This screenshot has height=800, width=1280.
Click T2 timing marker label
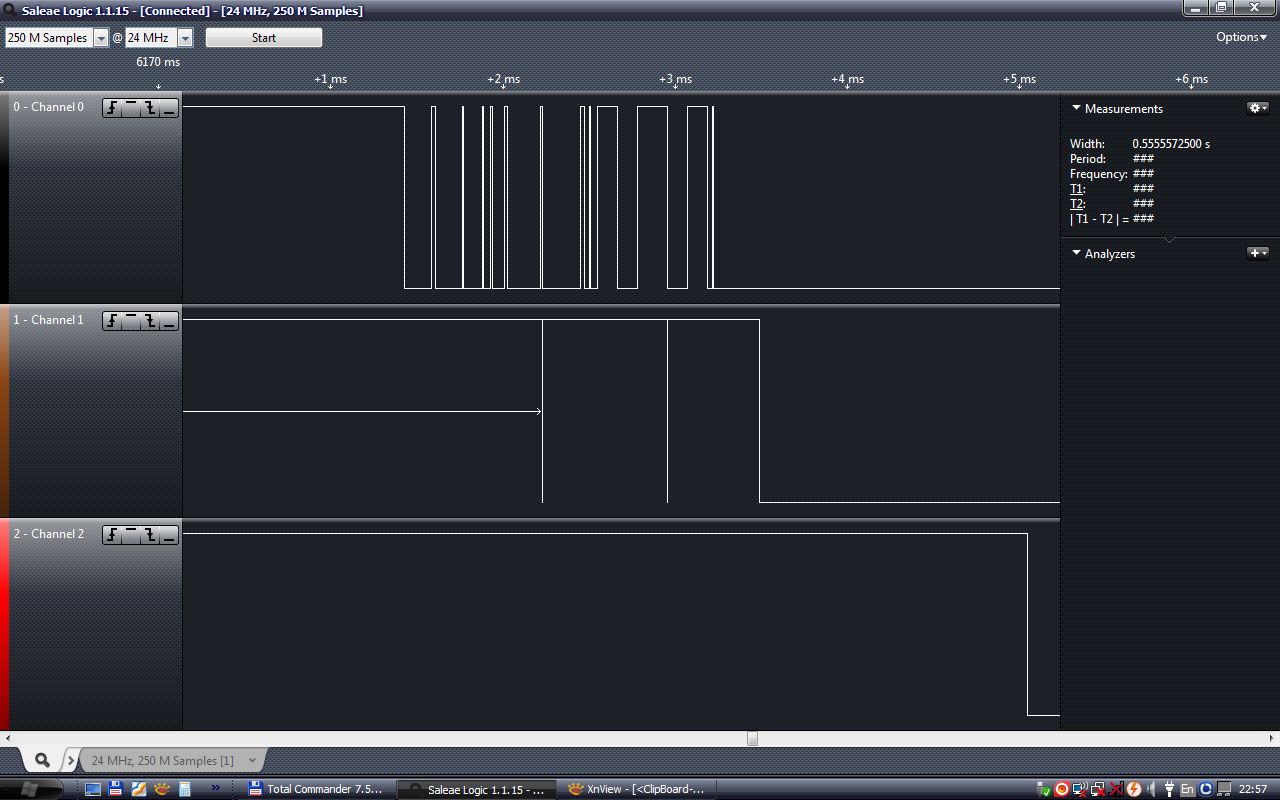coord(1077,204)
